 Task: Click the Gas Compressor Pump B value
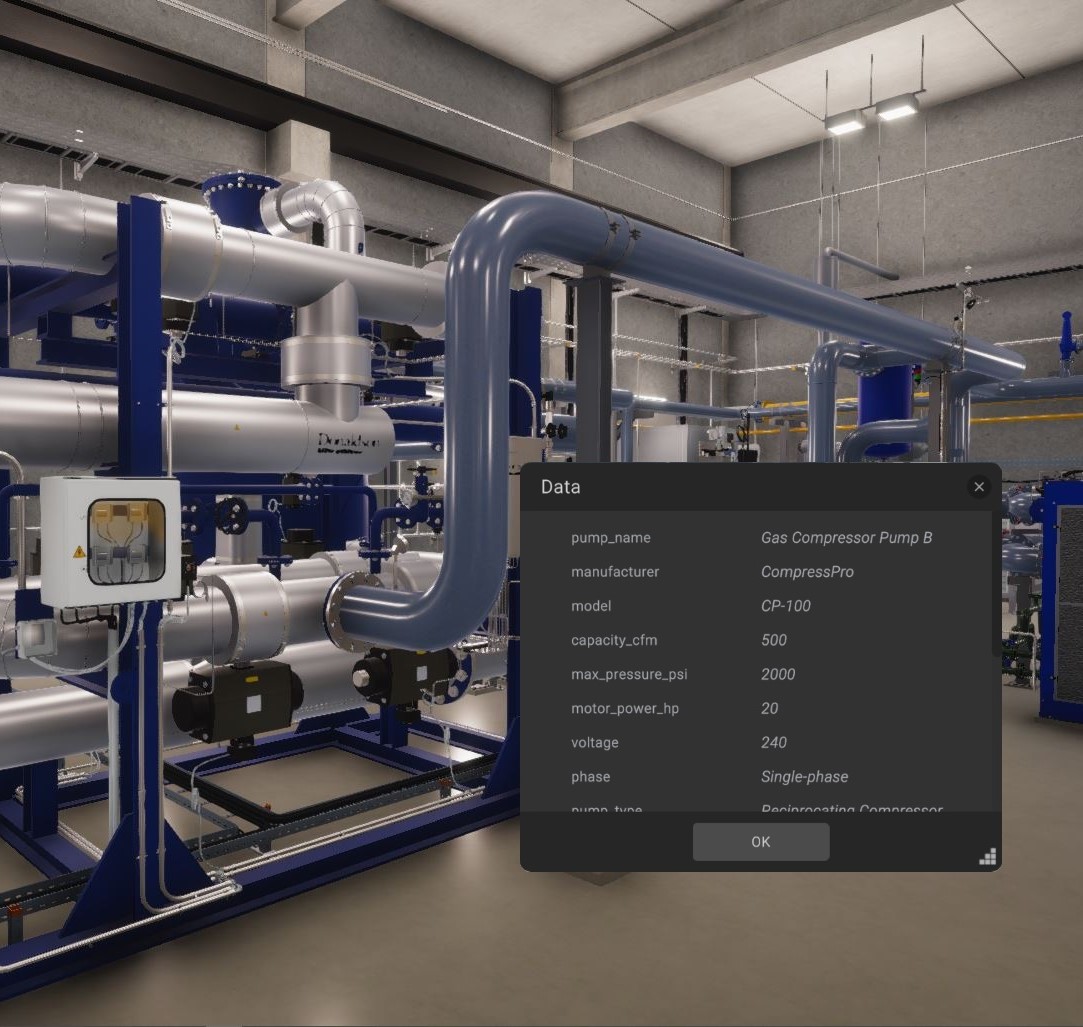[x=846, y=538]
